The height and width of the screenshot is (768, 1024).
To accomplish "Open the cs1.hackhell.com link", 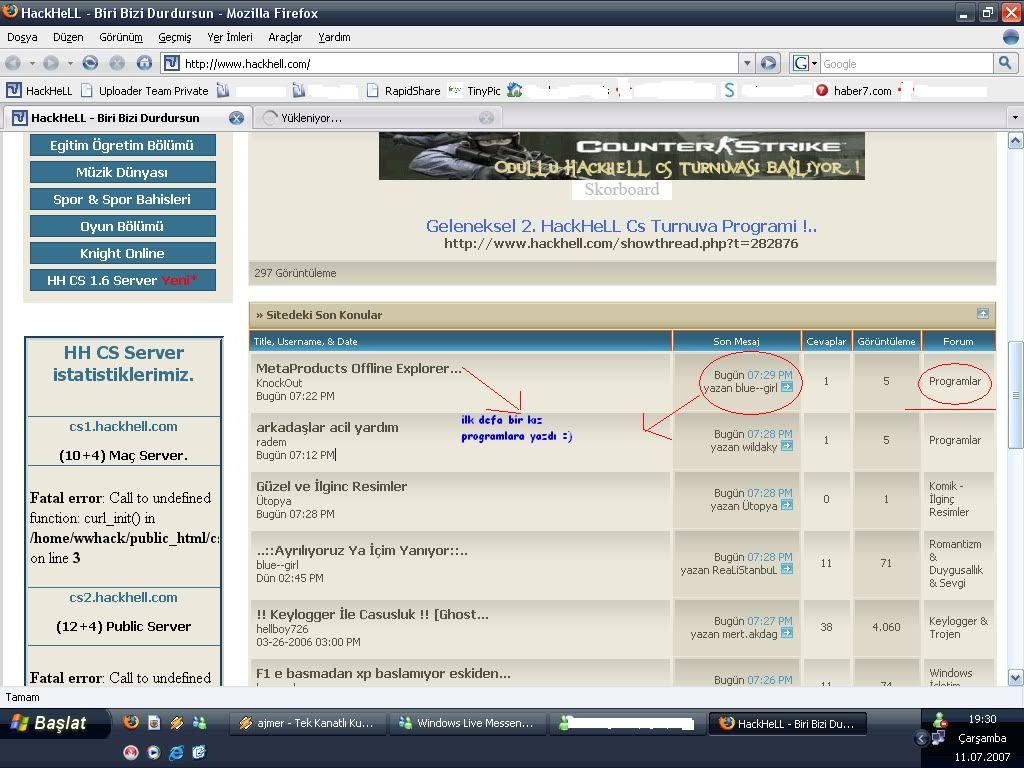I will (x=123, y=426).
